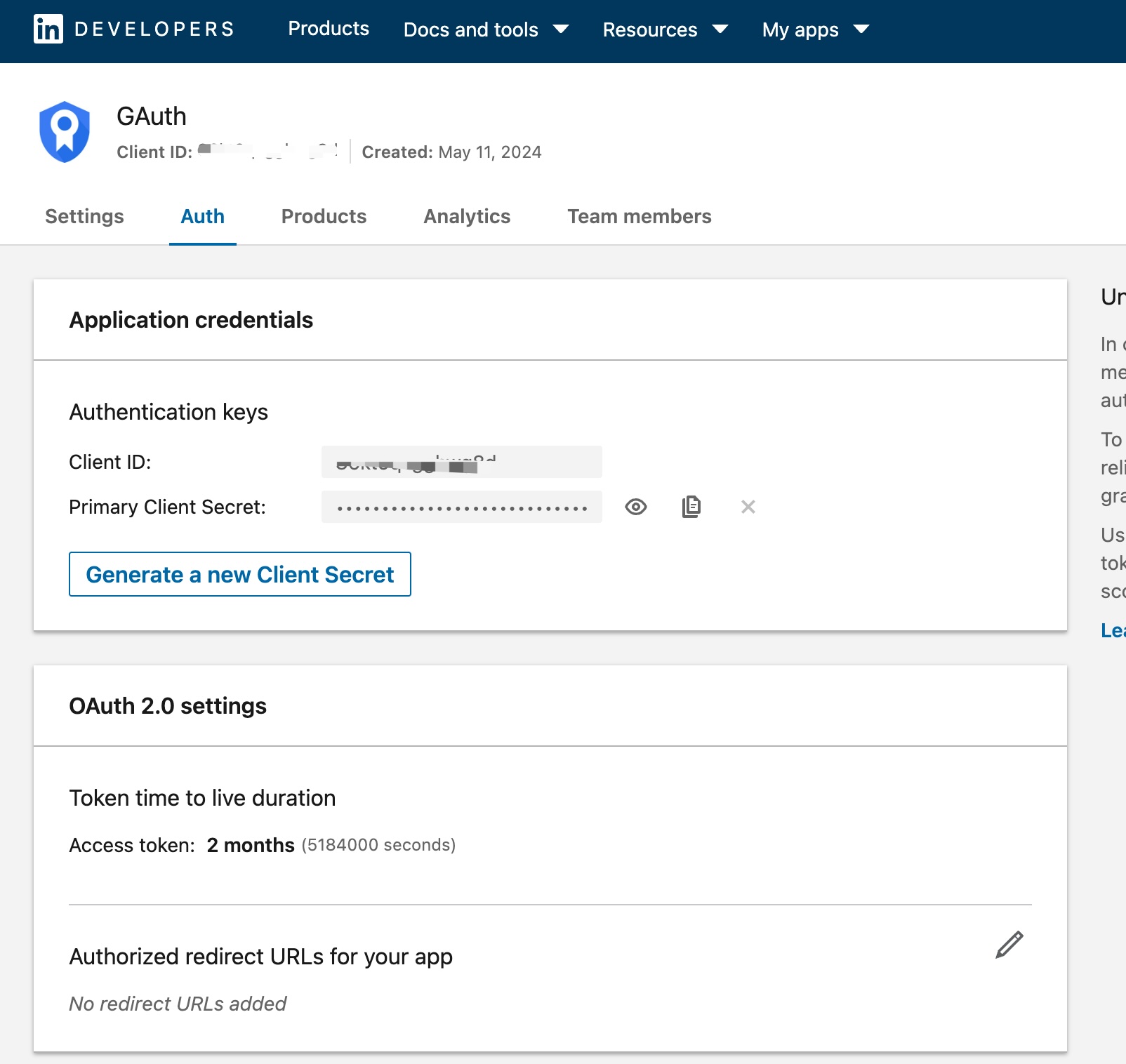Expand the Resources dropdown menu

tap(665, 29)
